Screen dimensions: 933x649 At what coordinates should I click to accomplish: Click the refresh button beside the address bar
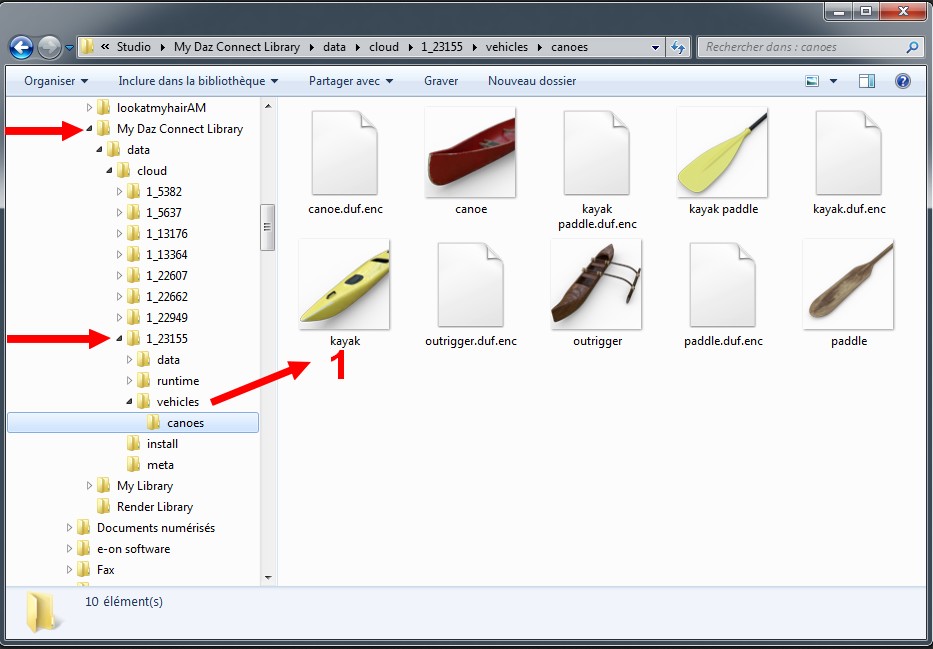click(x=678, y=47)
